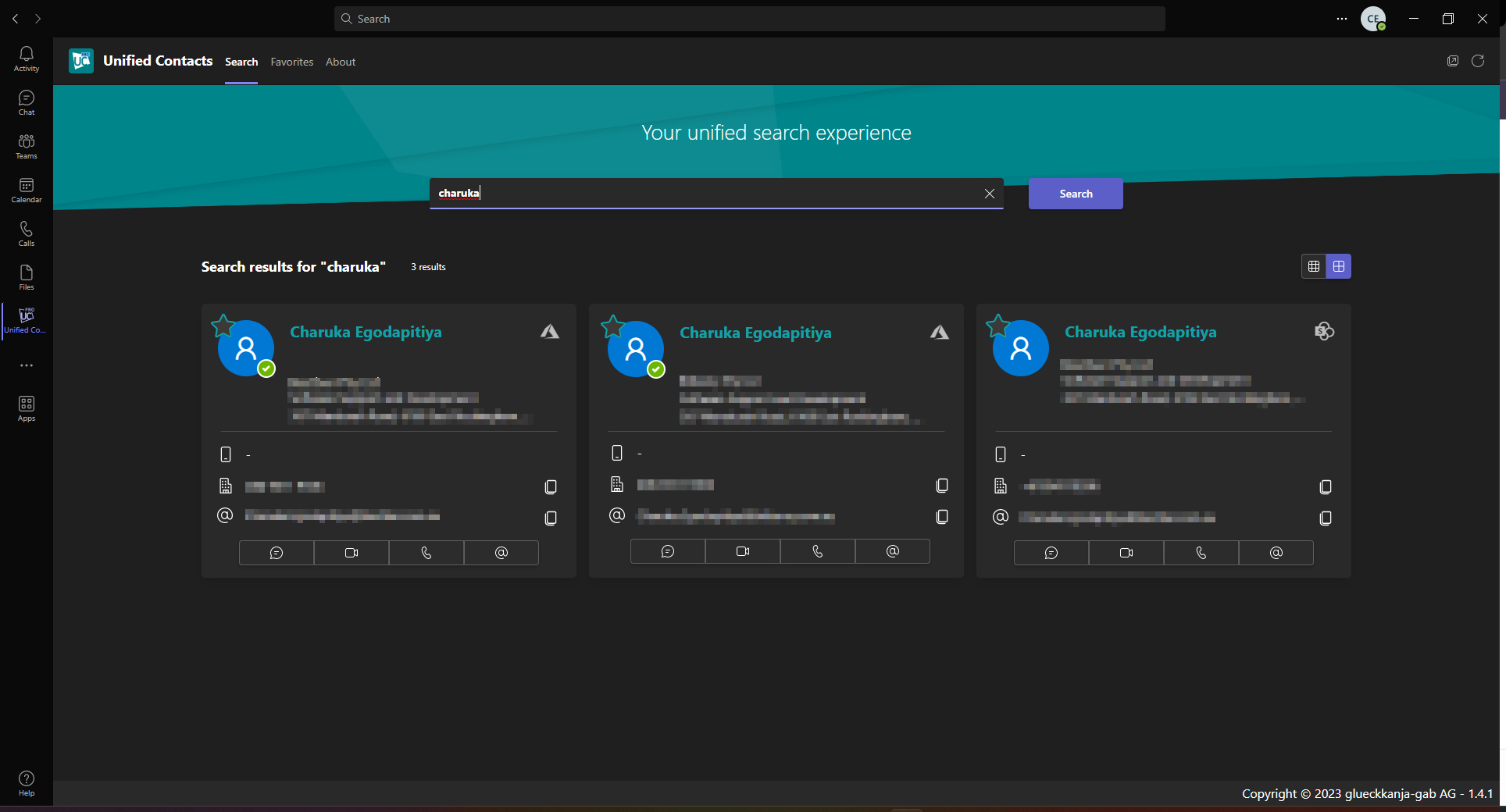Click Azure AD source icon on first card

coord(550,332)
